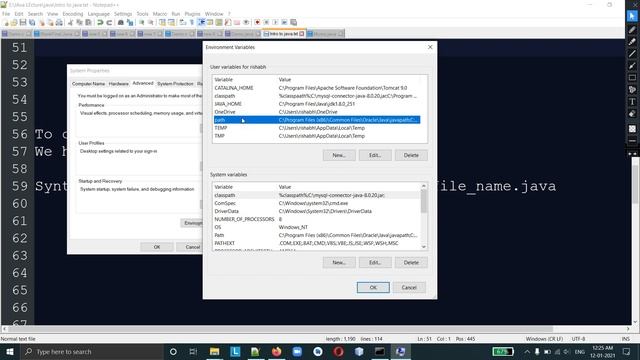Image resolution: width=640 pixels, height=360 pixels.
Task: Show hidden system tray icons
Action: coord(527,351)
